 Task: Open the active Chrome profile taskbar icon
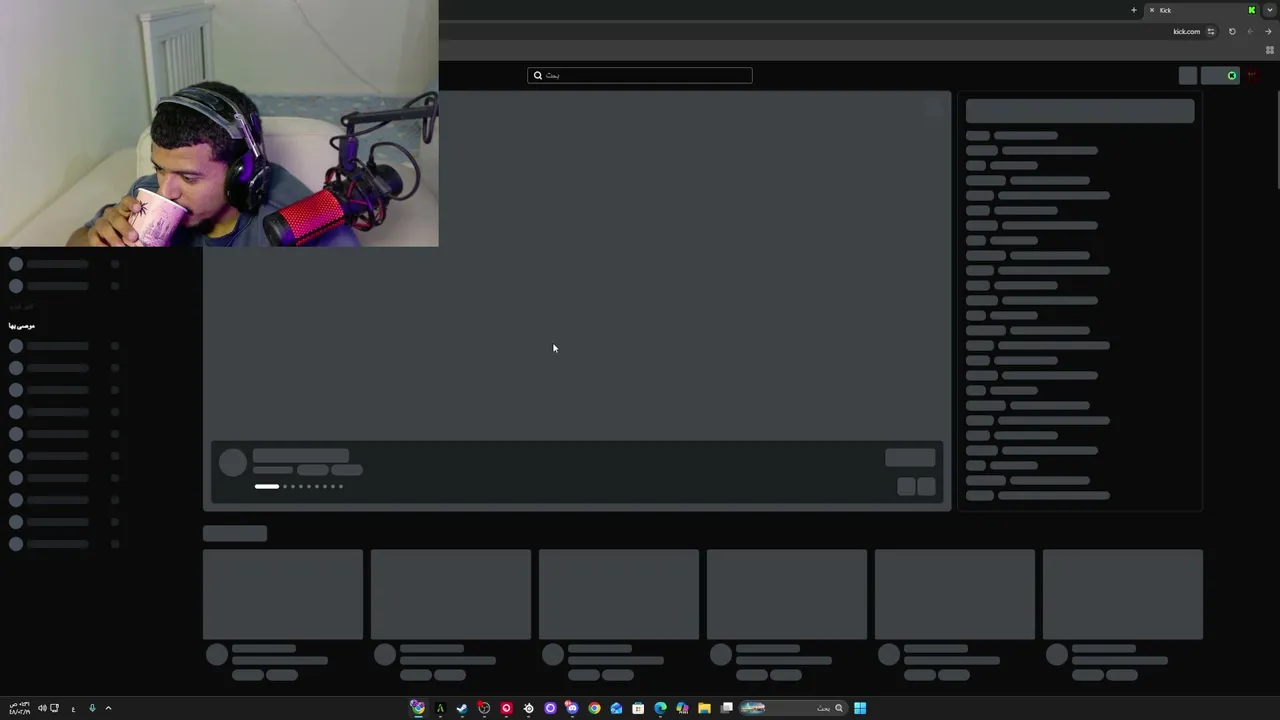tap(417, 708)
